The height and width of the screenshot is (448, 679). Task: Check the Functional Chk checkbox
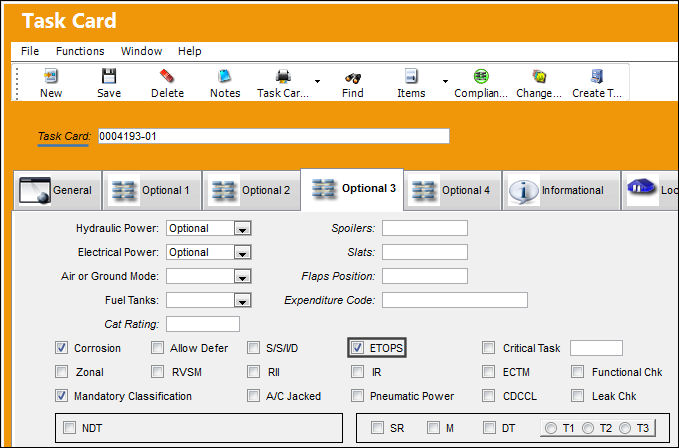(578, 371)
